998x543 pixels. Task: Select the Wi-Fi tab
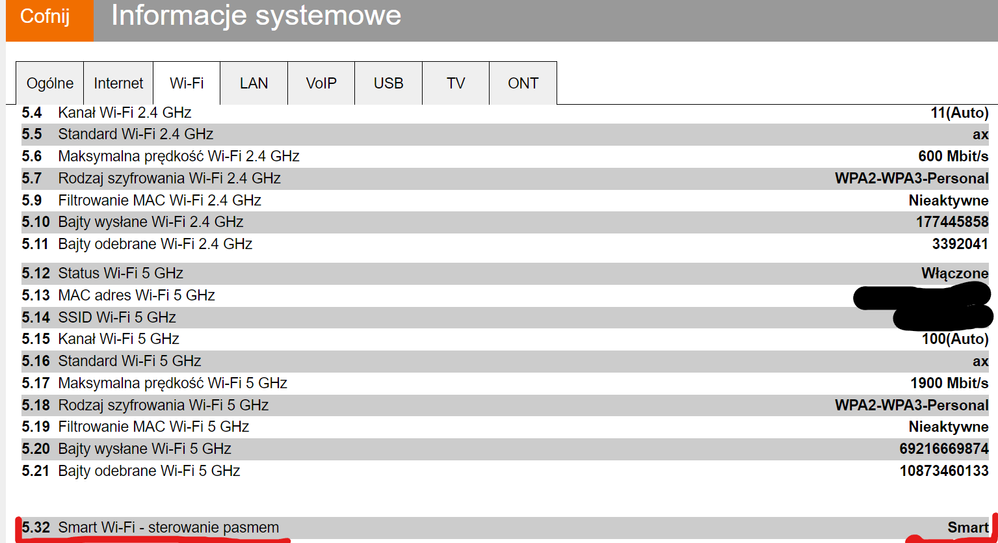186,83
